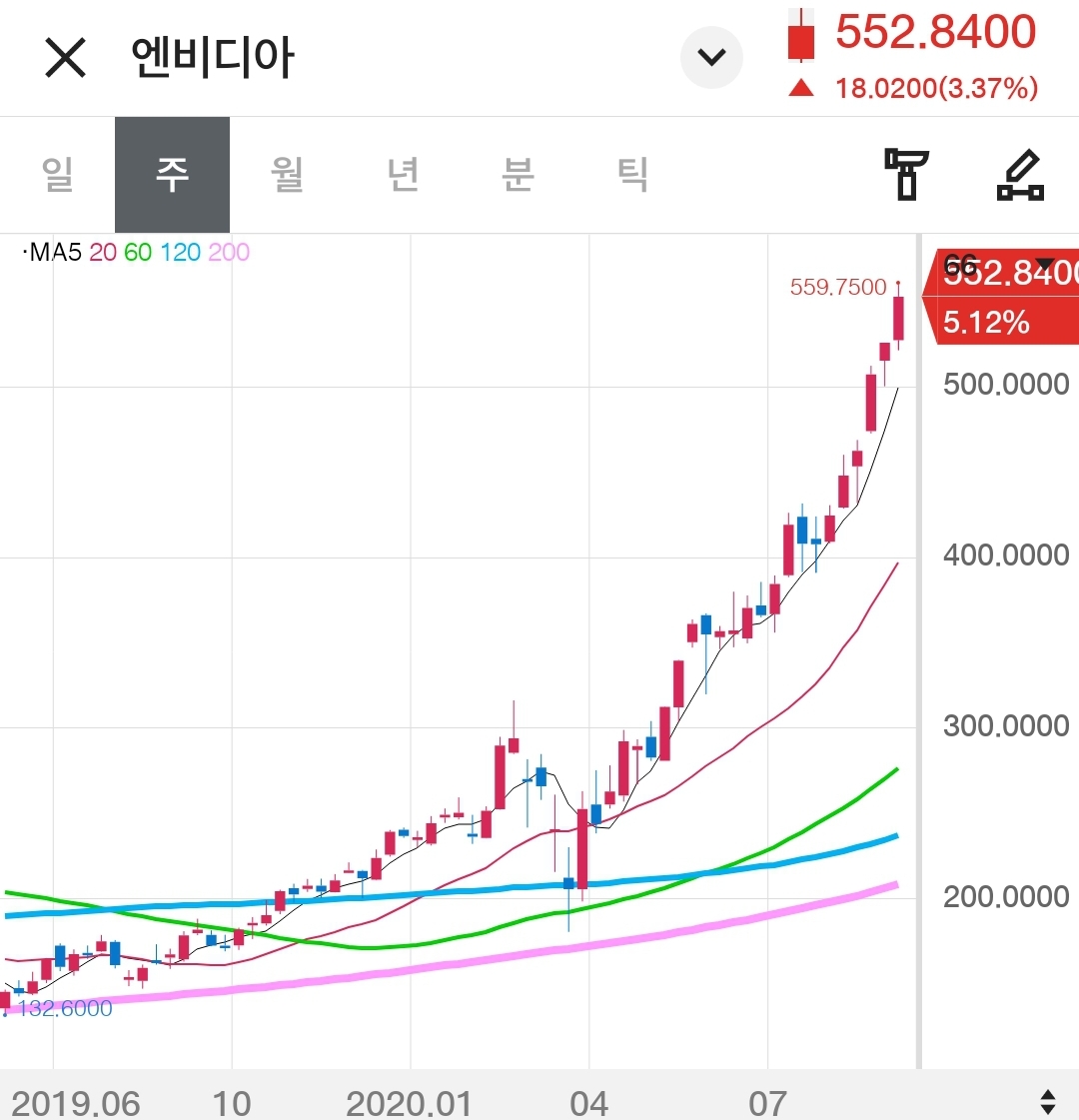Screen dimensions: 1079x1120
Task: Click the green MA 60 legend label
Action: [138, 252]
